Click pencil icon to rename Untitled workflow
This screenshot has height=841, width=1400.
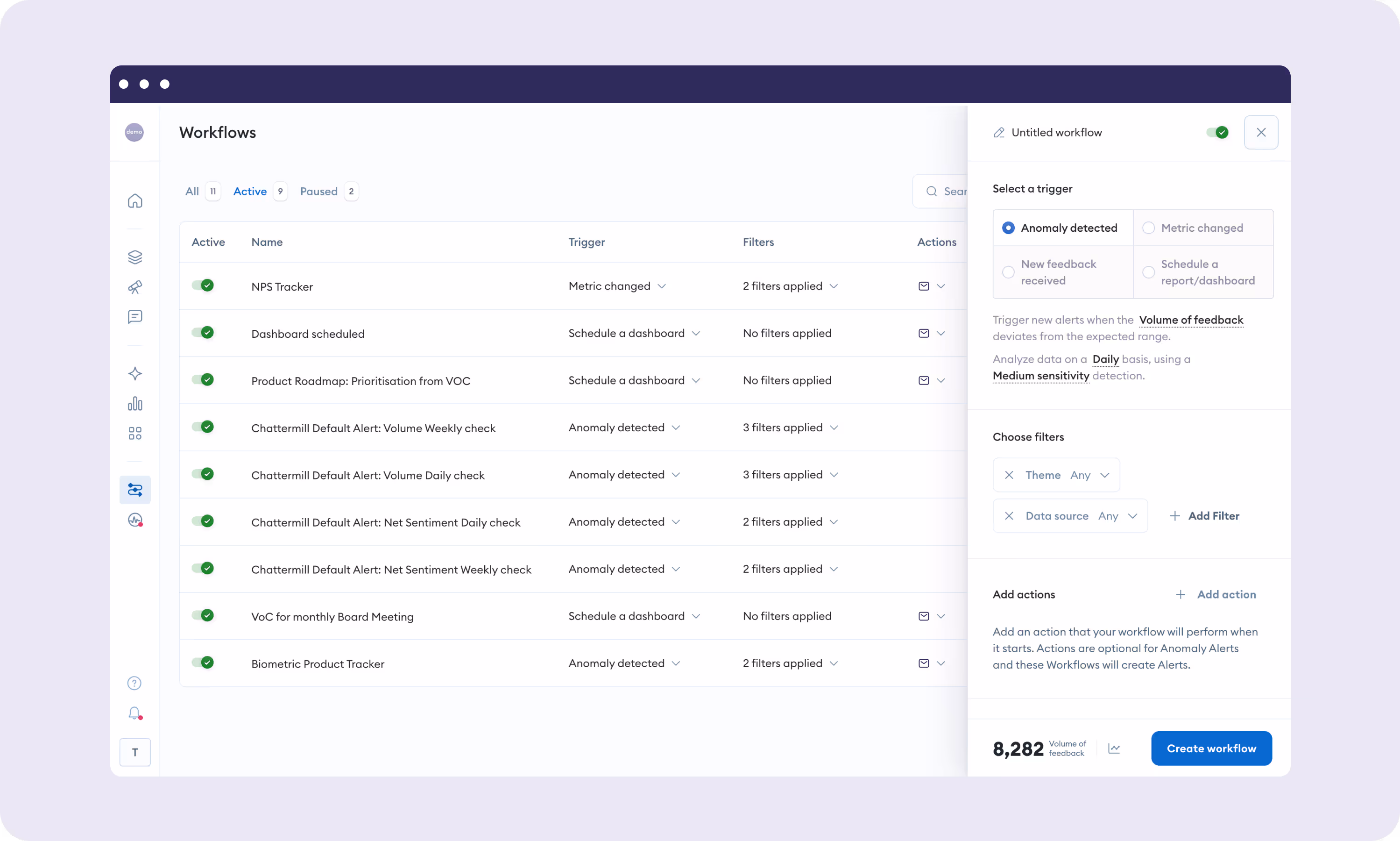pyautogui.click(x=999, y=133)
